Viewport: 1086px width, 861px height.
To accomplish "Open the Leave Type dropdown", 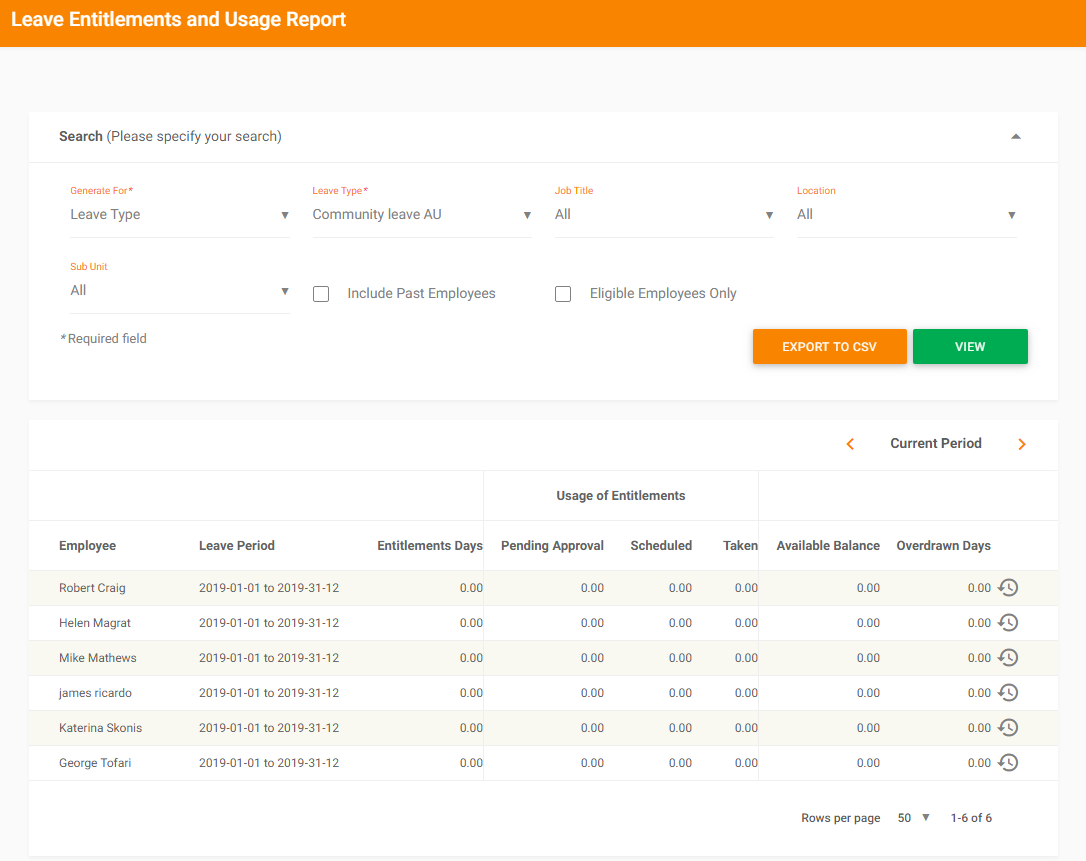I will [x=422, y=215].
